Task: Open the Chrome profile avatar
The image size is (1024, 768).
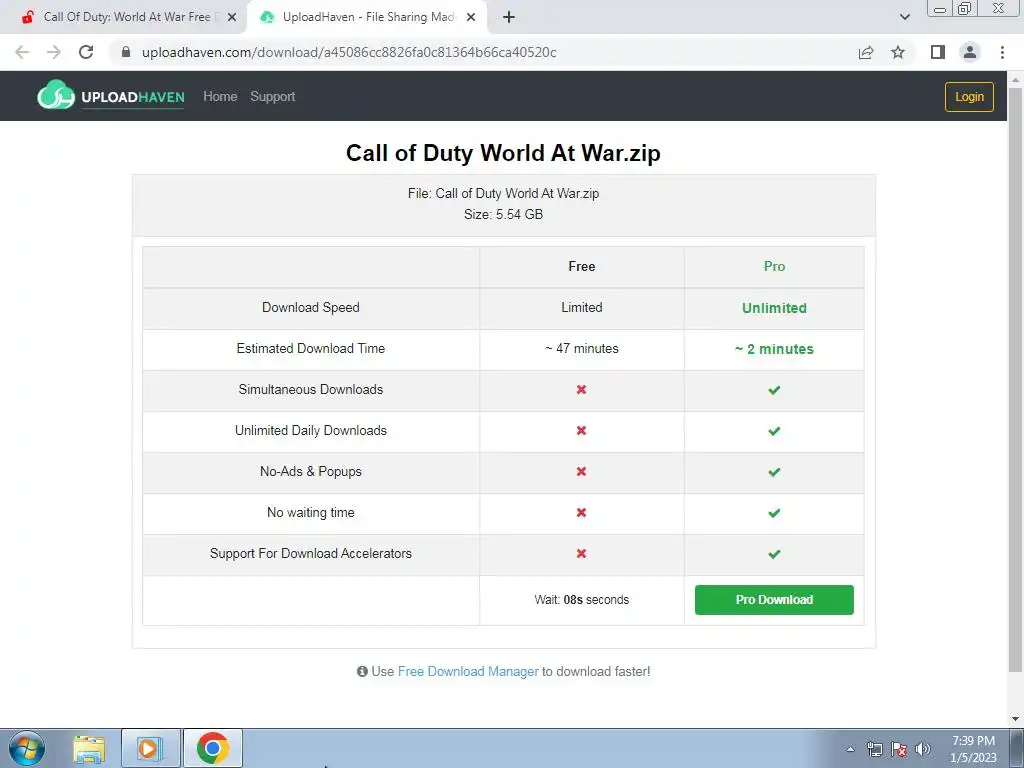Action: (x=970, y=52)
